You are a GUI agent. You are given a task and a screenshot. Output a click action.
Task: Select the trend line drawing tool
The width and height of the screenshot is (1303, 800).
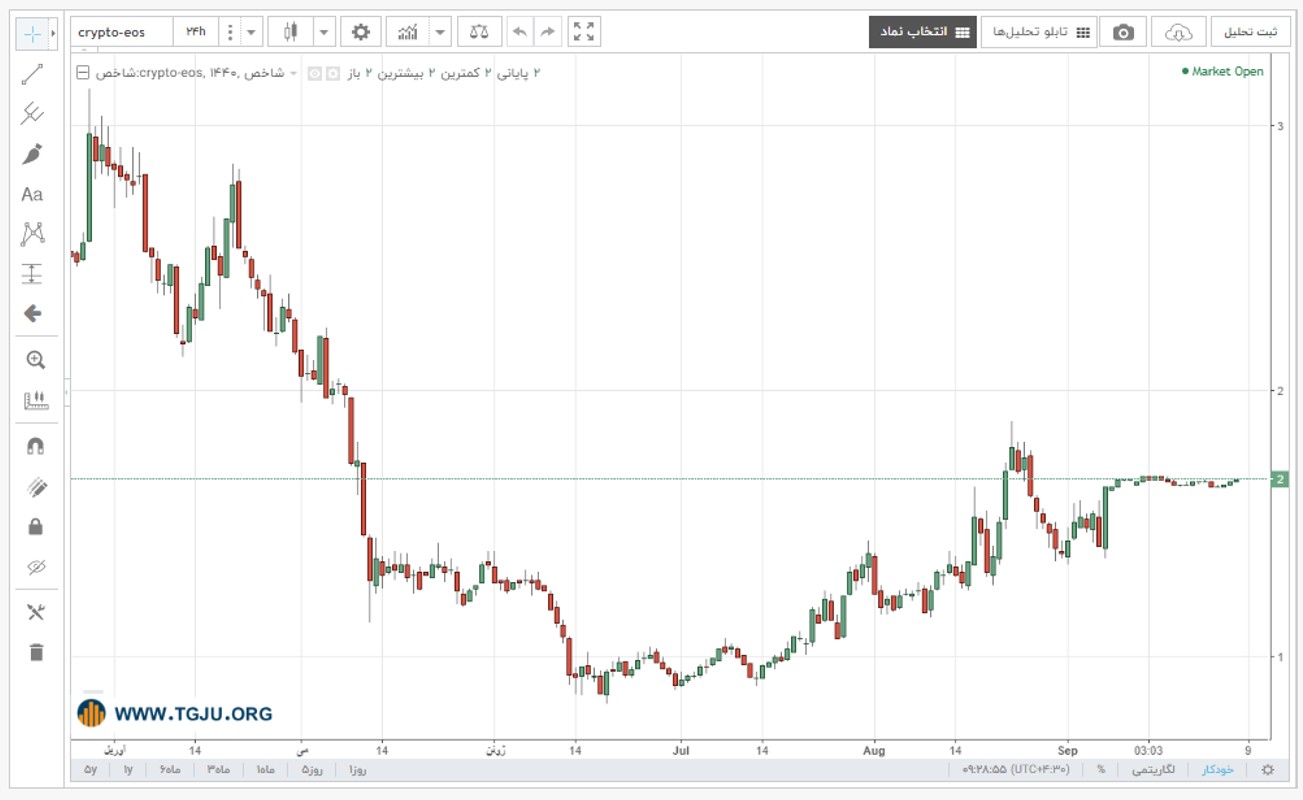pos(32,73)
